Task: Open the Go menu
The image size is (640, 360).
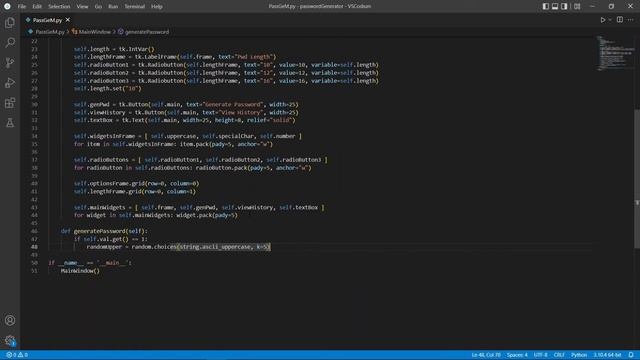Action: tap(98, 7)
